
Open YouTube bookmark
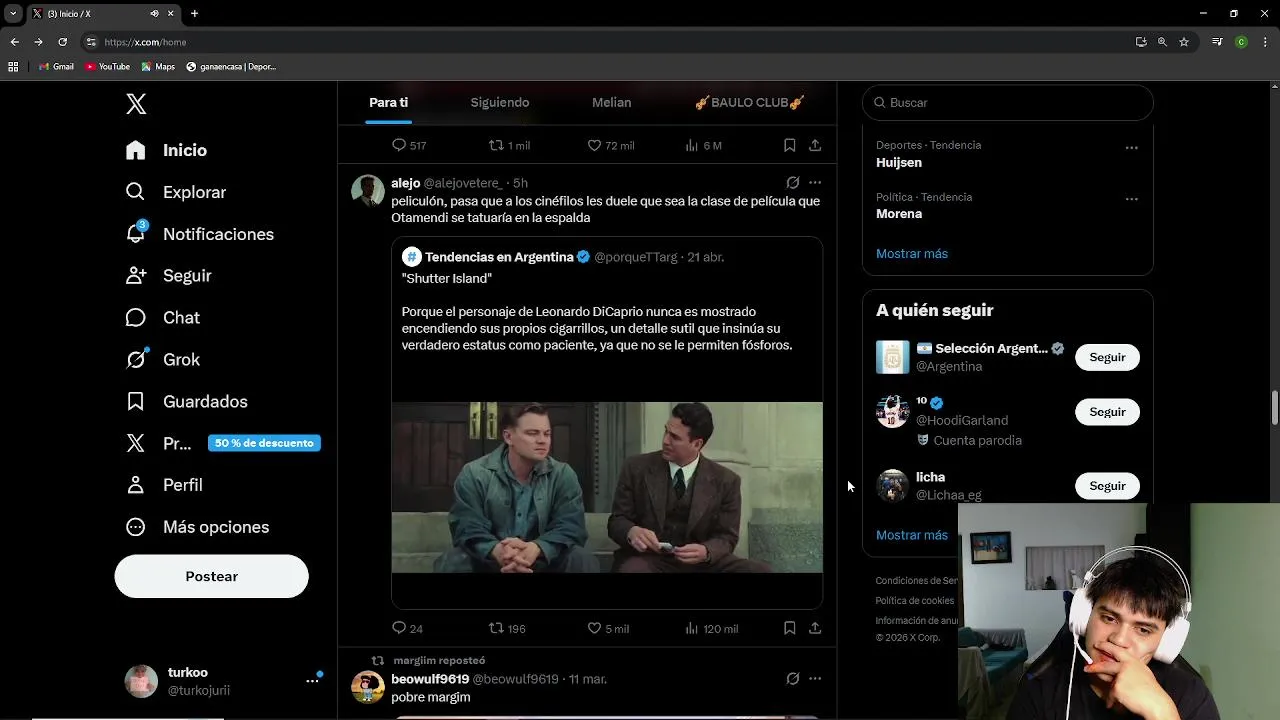point(108,67)
